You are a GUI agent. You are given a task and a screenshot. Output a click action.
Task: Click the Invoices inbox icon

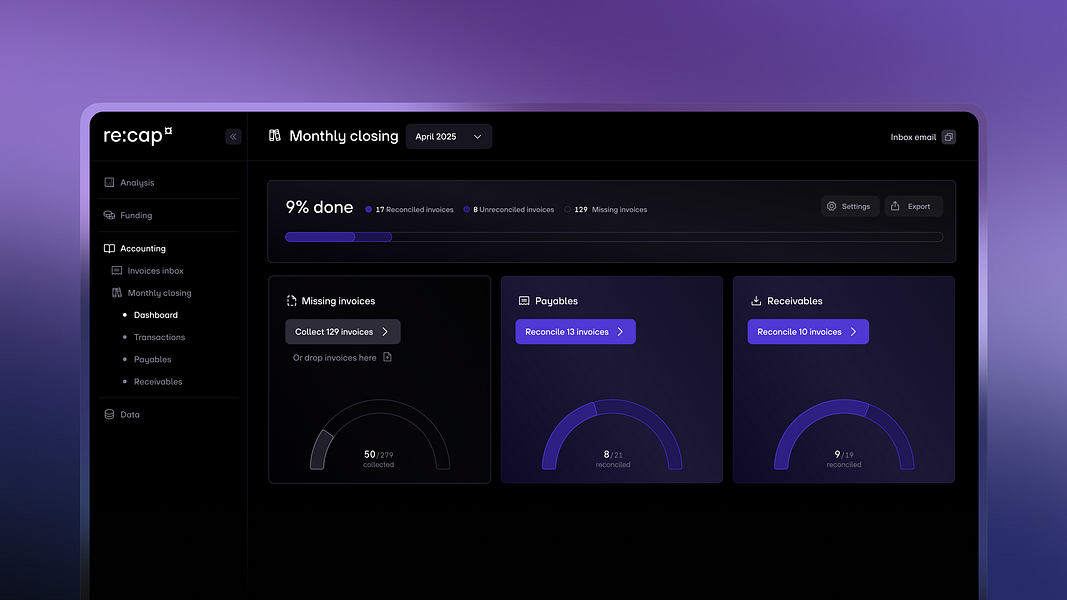117,271
